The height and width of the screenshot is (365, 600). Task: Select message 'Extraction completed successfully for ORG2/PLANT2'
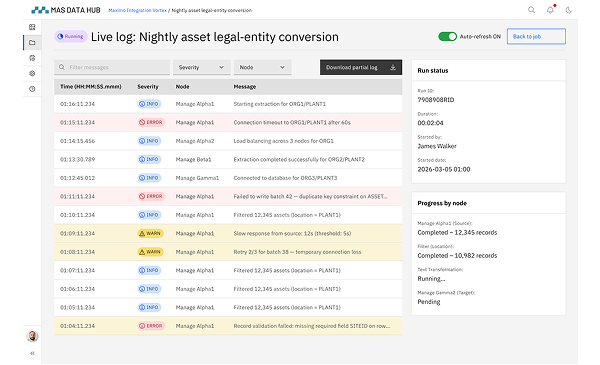(x=299, y=160)
